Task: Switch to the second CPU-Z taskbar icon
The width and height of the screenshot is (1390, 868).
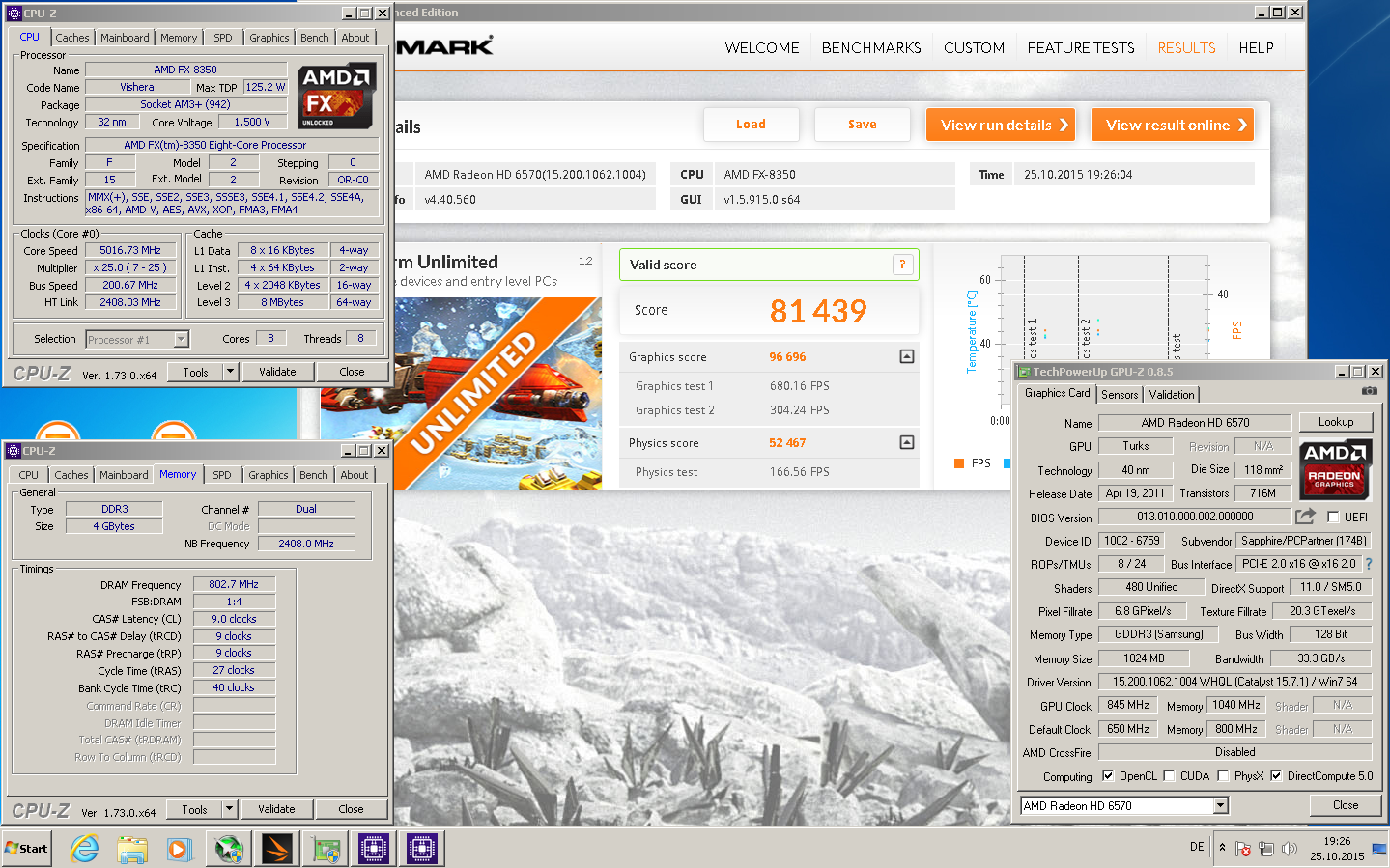Action: coord(421,849)
